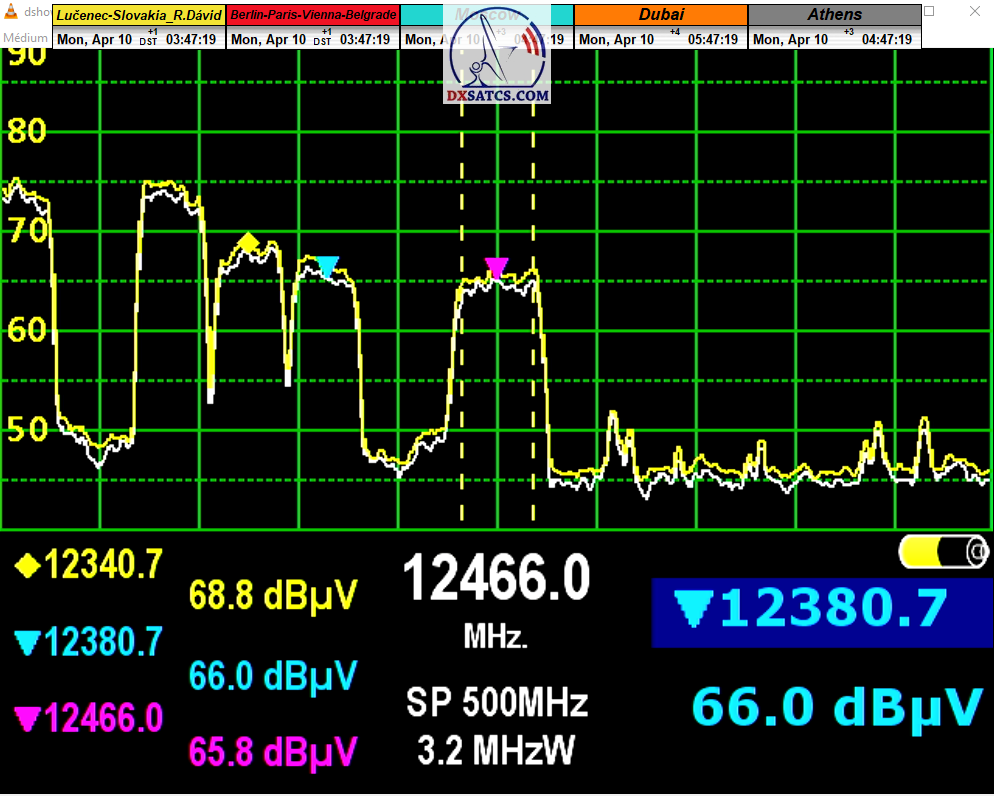This screenshot has height=796, width=994.
Task: Click the Berlin-Paris-Vienna-Belgrade clock label
Action: point(314,16)
